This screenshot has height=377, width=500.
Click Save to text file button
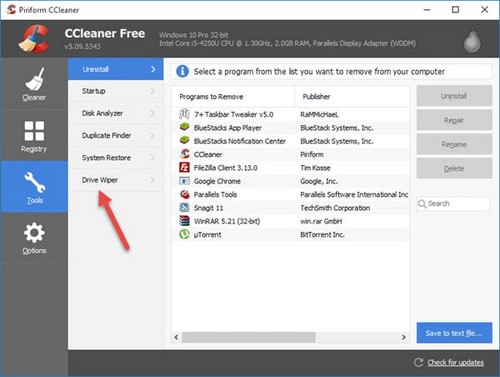454,333
